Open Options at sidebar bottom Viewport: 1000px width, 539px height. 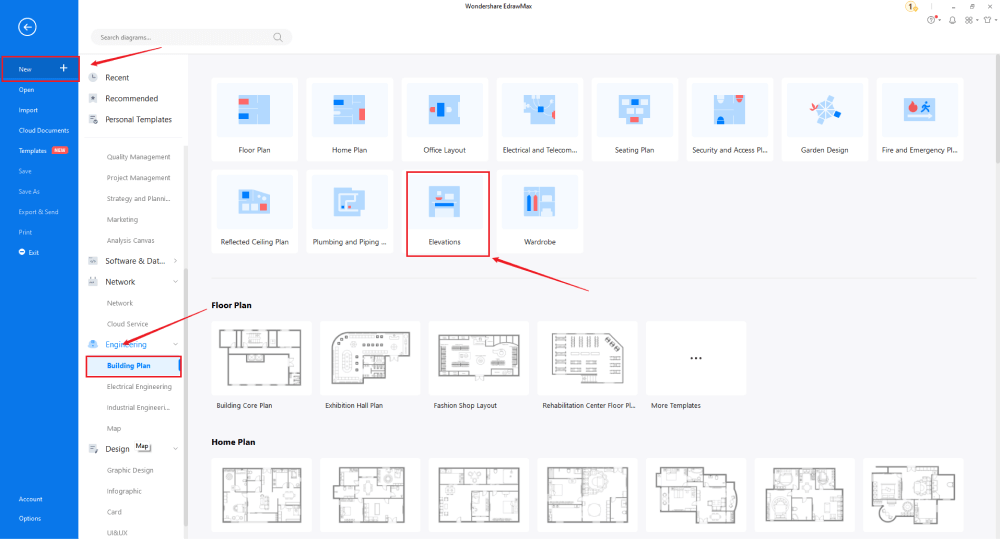coord(29,519)
